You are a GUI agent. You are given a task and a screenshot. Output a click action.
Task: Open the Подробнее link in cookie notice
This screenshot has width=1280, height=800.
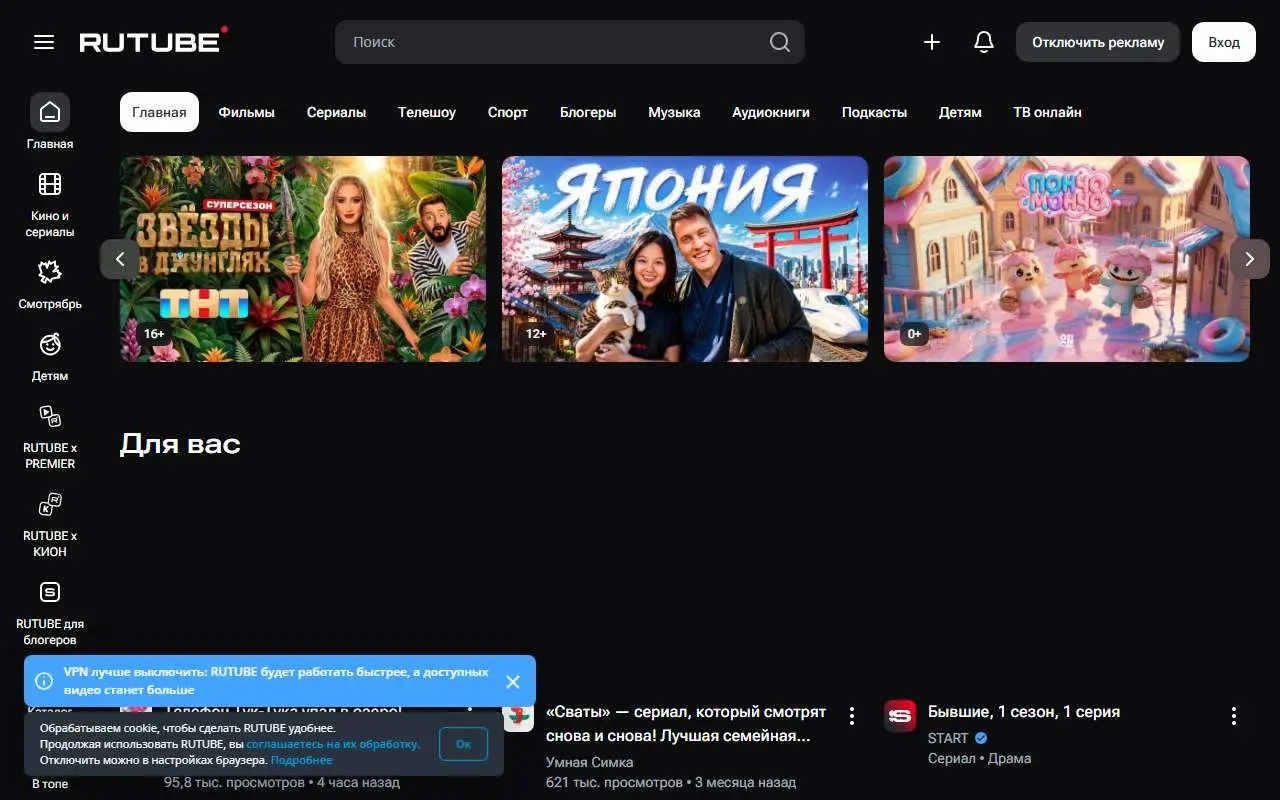pyautogui.click(x=302, y=760)
